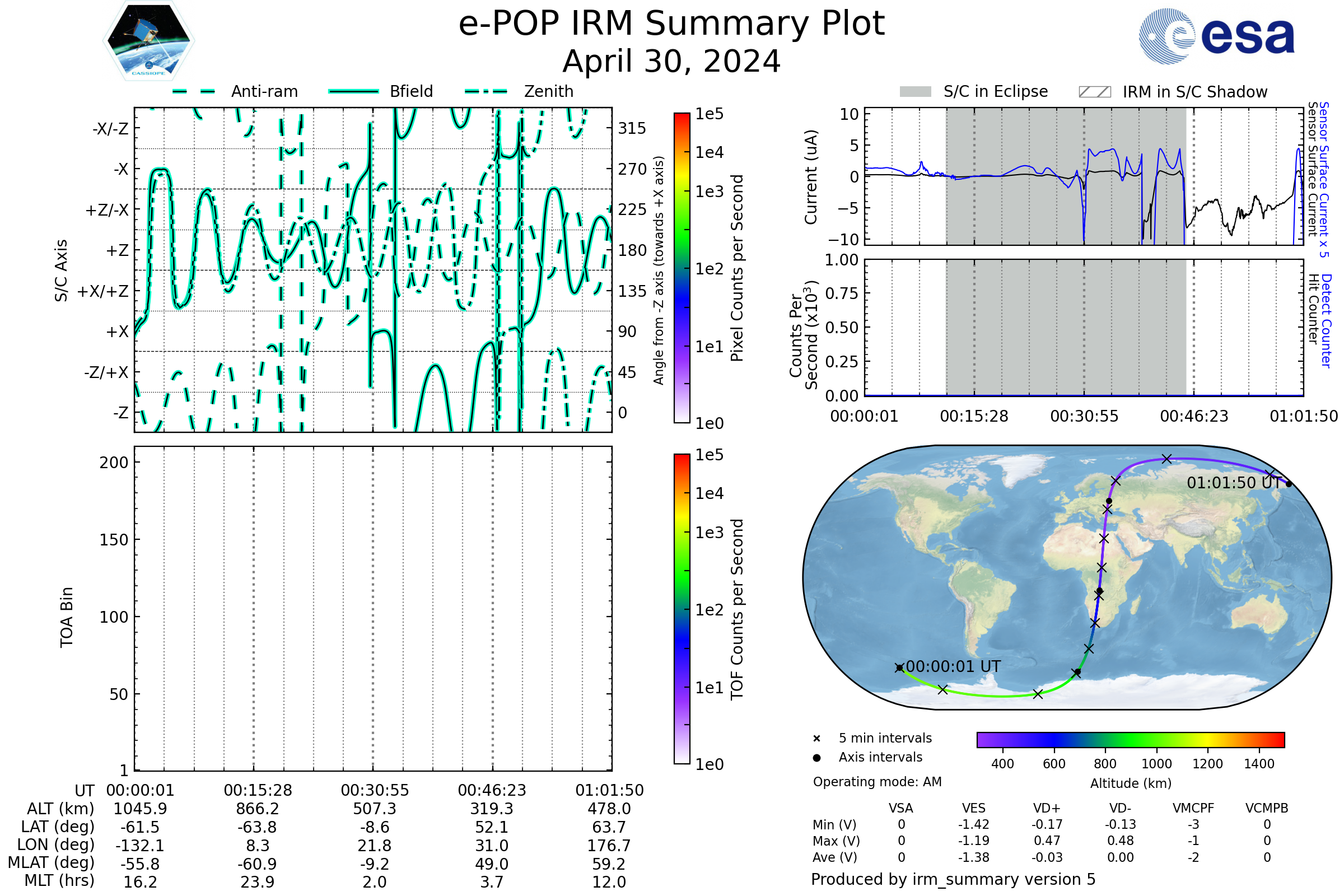Screen dimensions: 1344x896
Task: Click the IRM in S/C Shadow hatched patch
Action: pyautogui.click(x=1094, y=92)
